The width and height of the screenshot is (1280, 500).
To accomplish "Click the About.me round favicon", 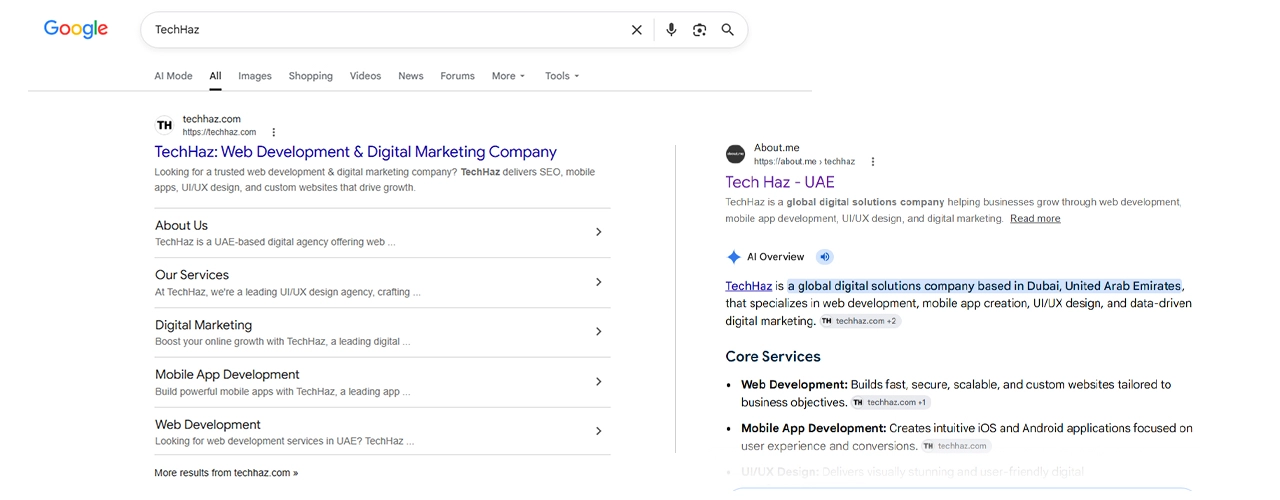I will pos(735,154).
